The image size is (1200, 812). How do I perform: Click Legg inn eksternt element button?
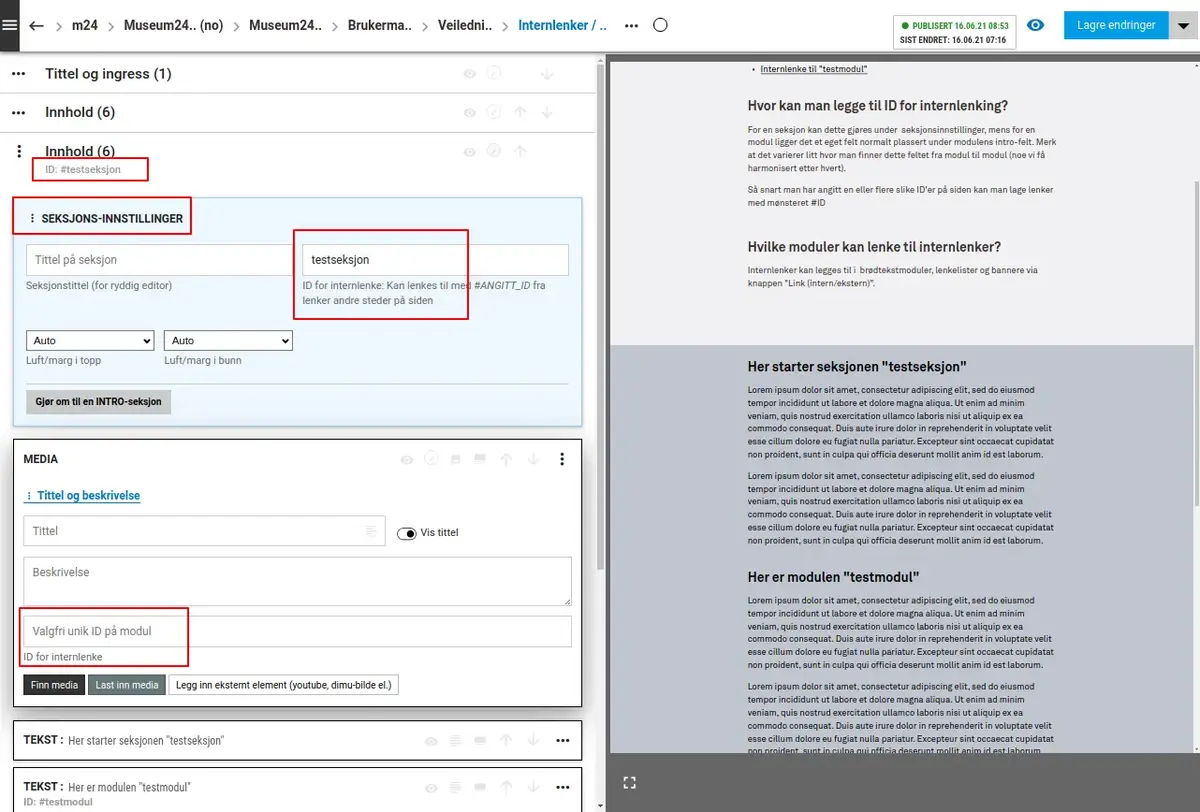coord(284,685)
